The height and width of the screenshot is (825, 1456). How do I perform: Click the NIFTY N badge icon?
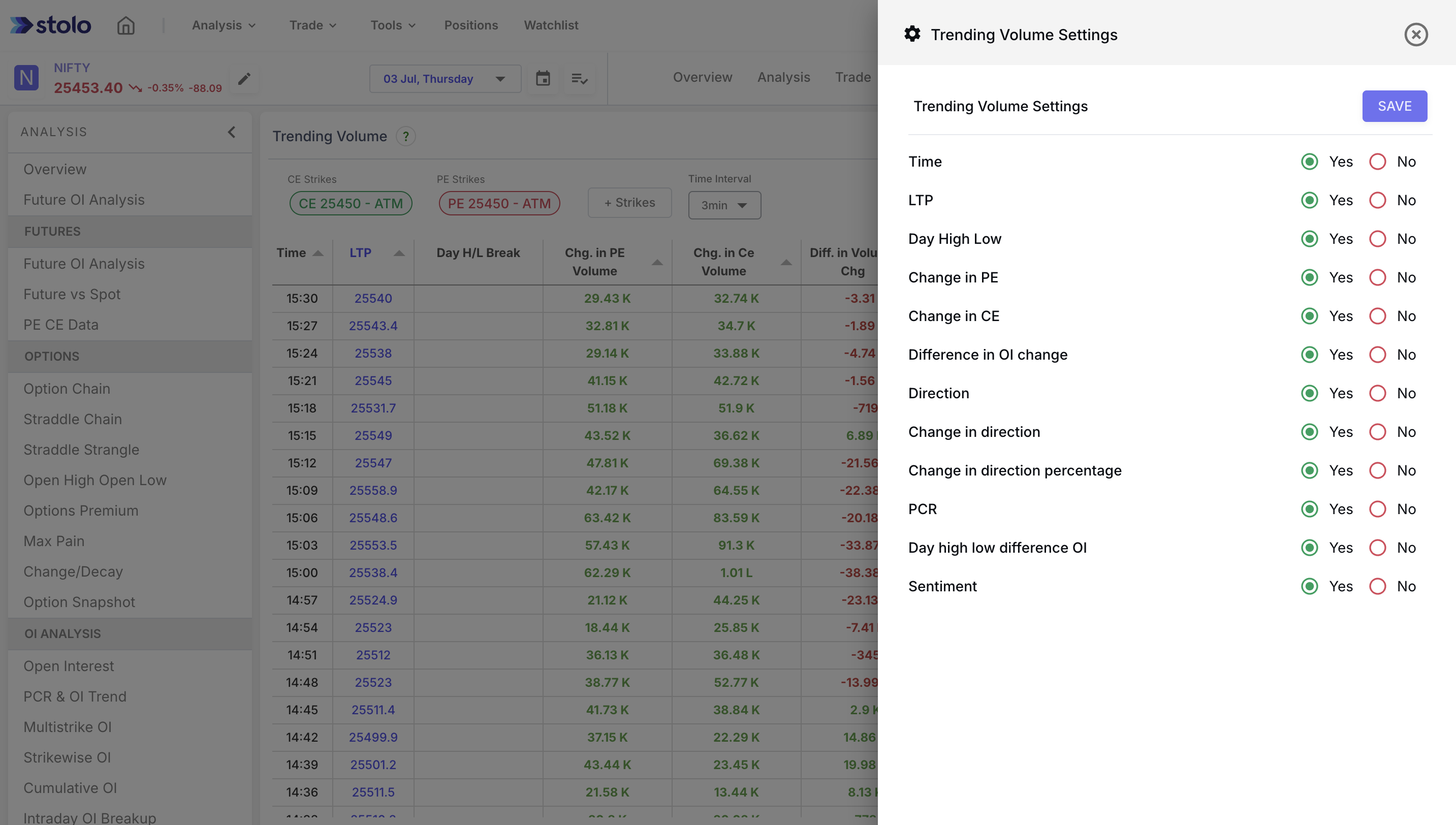26,78
